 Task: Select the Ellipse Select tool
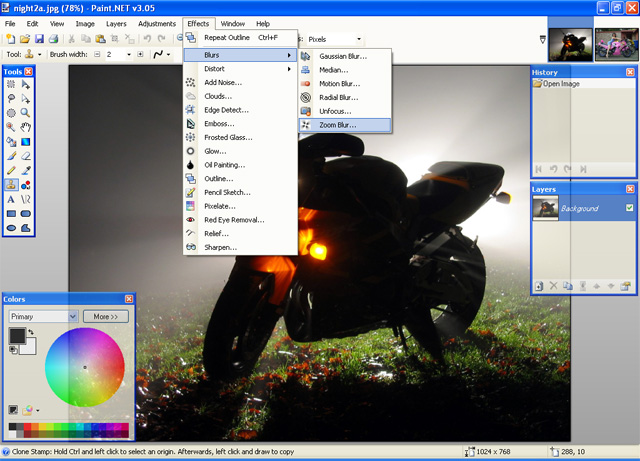click(x=11, y=113)
